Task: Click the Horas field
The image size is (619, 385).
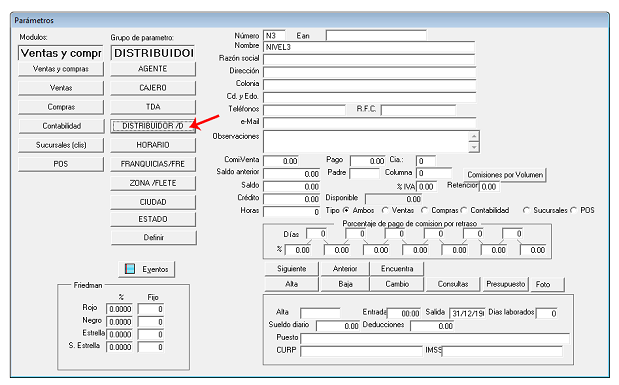Action: tap(292, 212)
